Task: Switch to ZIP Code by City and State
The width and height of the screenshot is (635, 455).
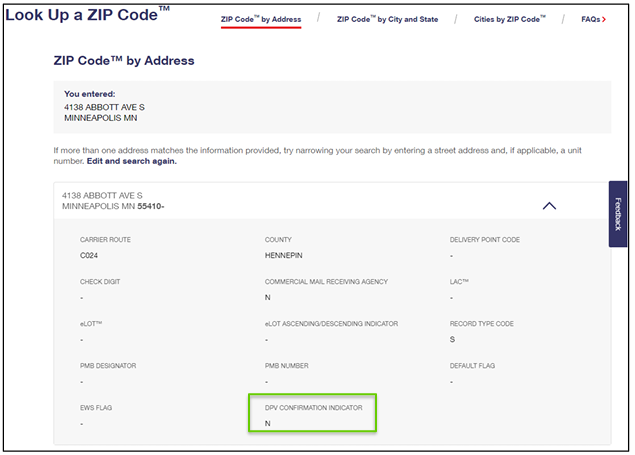Action: [387, 19]
